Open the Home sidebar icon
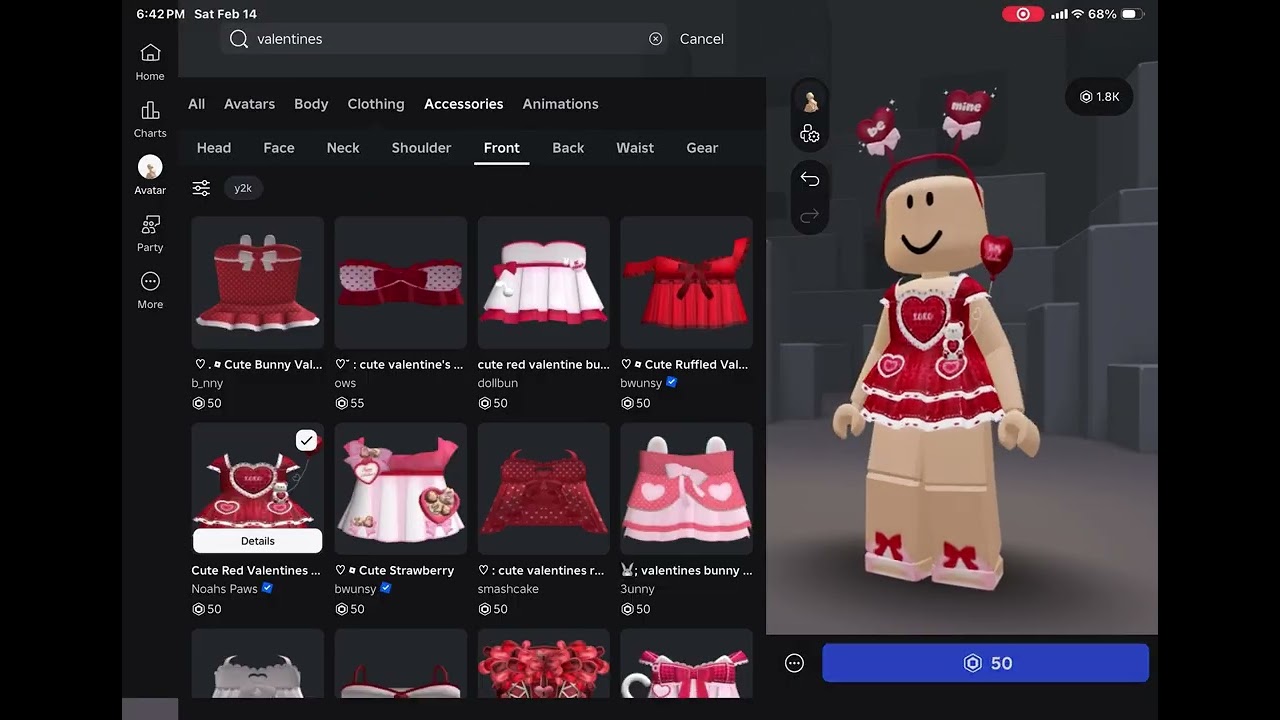Image resolution: width=1280 pixels, height=720 pixels. click(x=150, y=61)
